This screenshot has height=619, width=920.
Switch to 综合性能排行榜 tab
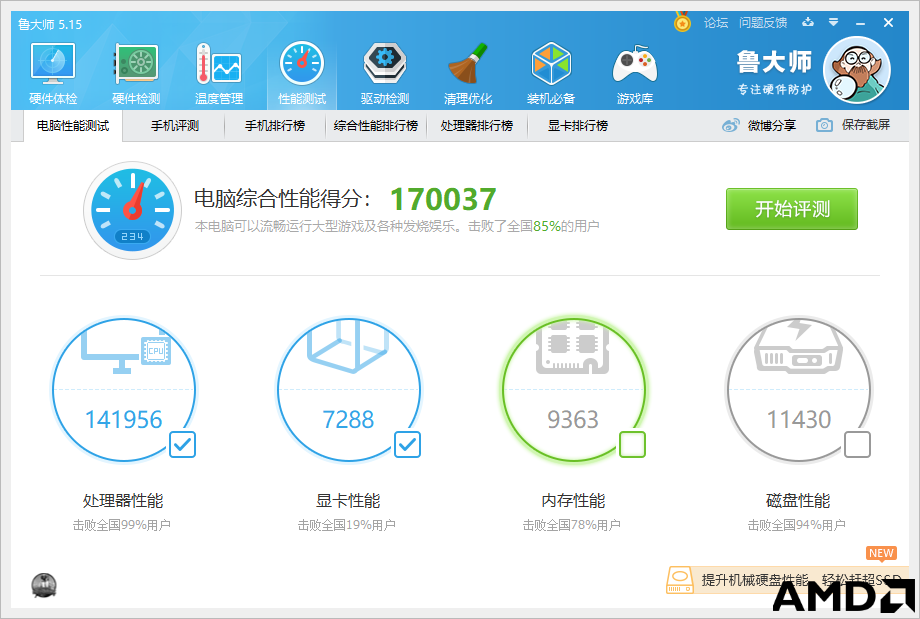[376, 126]
